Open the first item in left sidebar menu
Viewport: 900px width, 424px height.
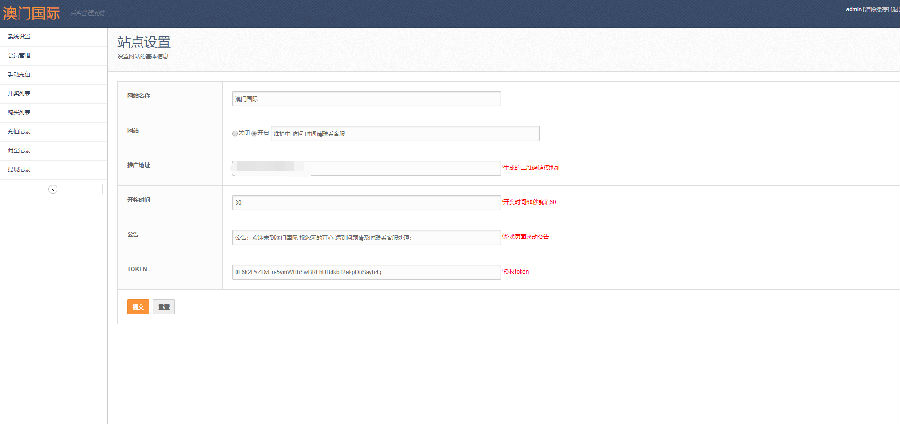coord(20,36)
